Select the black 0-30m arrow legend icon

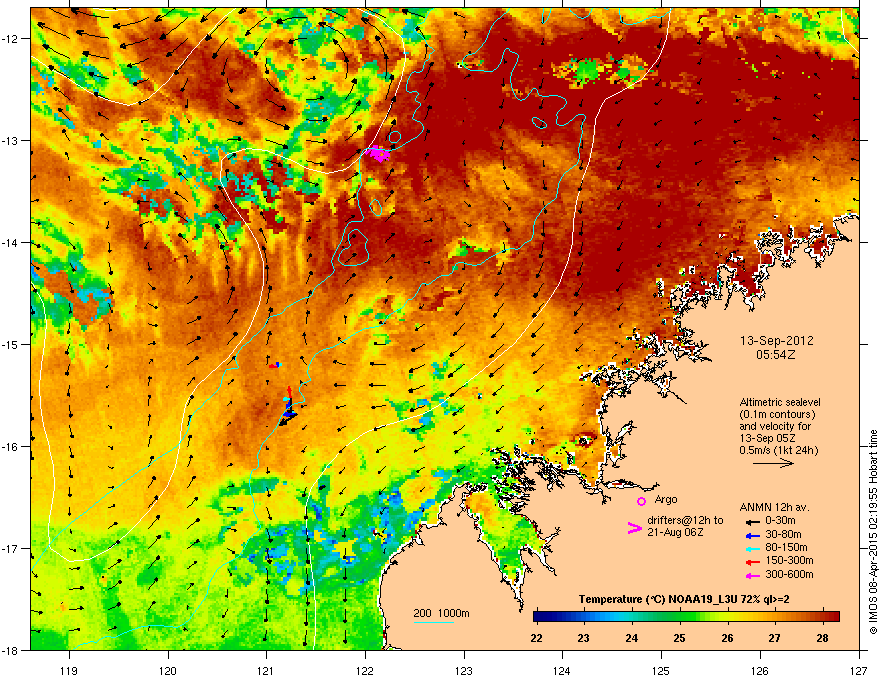(753, 521)
